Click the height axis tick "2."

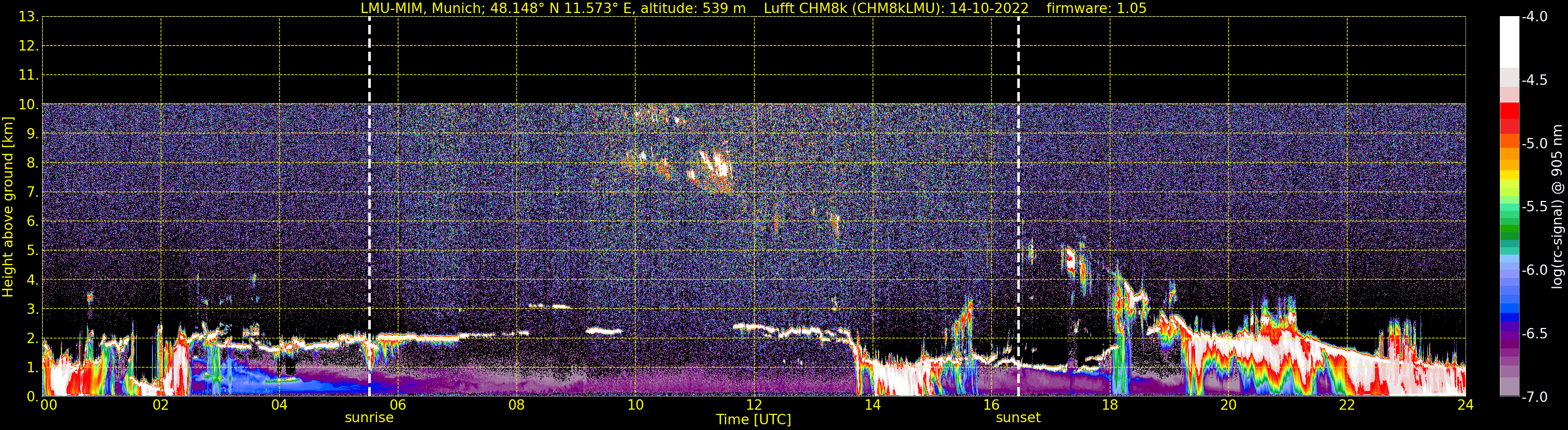point(33,339)
